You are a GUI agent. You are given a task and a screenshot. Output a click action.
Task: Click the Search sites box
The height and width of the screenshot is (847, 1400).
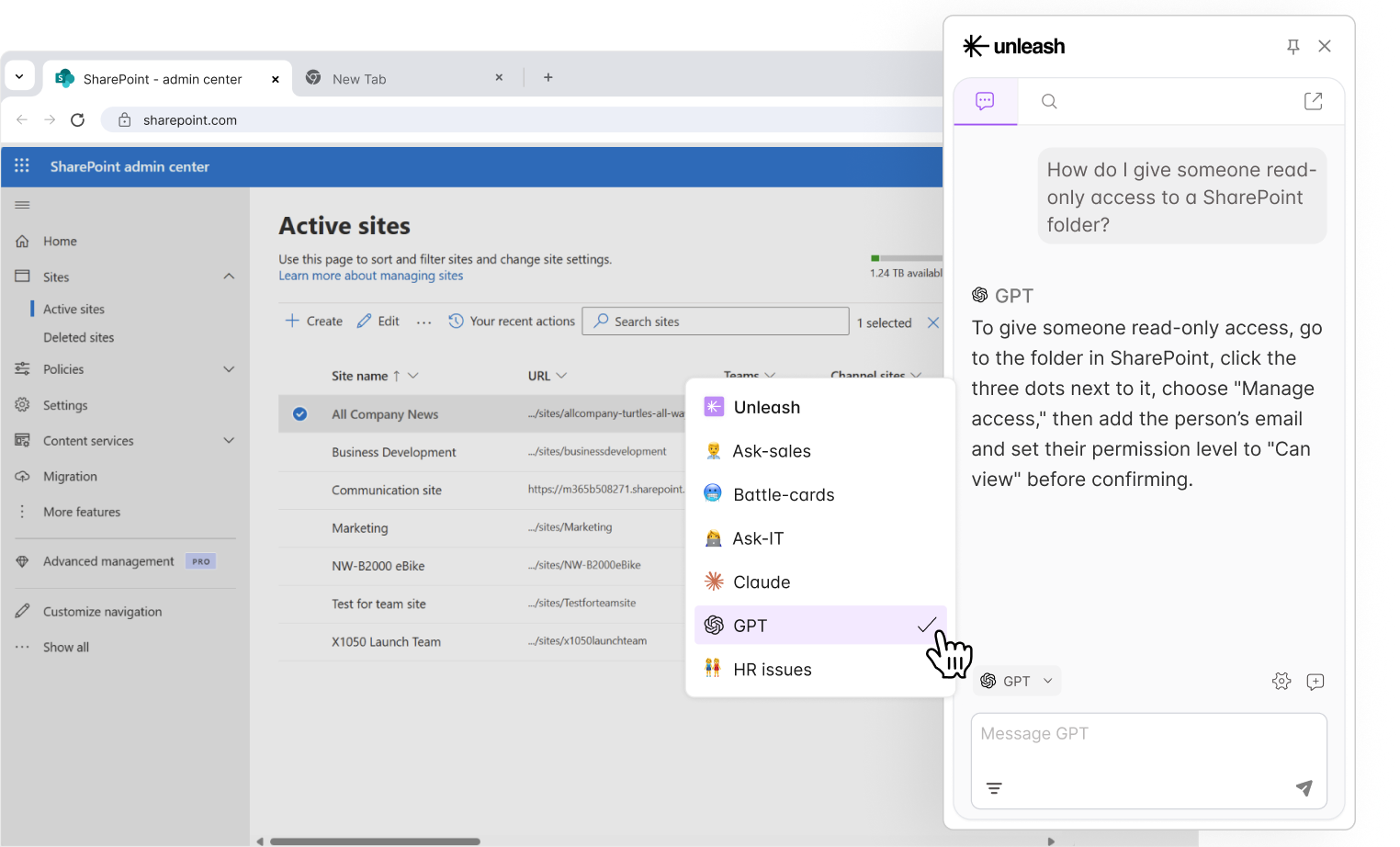tap(716, 322)
